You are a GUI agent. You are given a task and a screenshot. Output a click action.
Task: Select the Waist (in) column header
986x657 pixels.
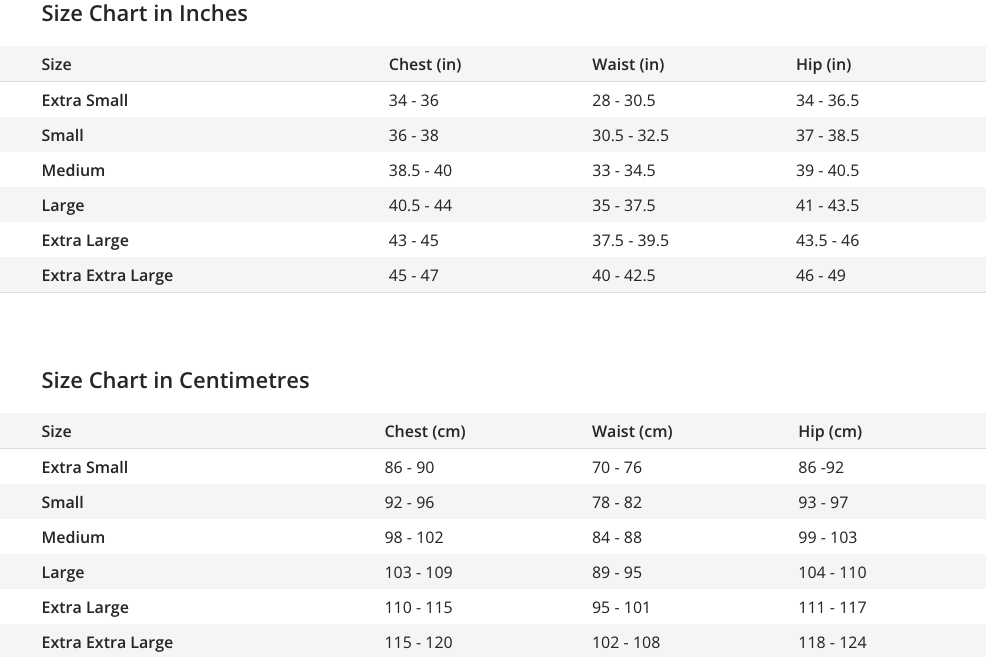click(x=628, y=64)
